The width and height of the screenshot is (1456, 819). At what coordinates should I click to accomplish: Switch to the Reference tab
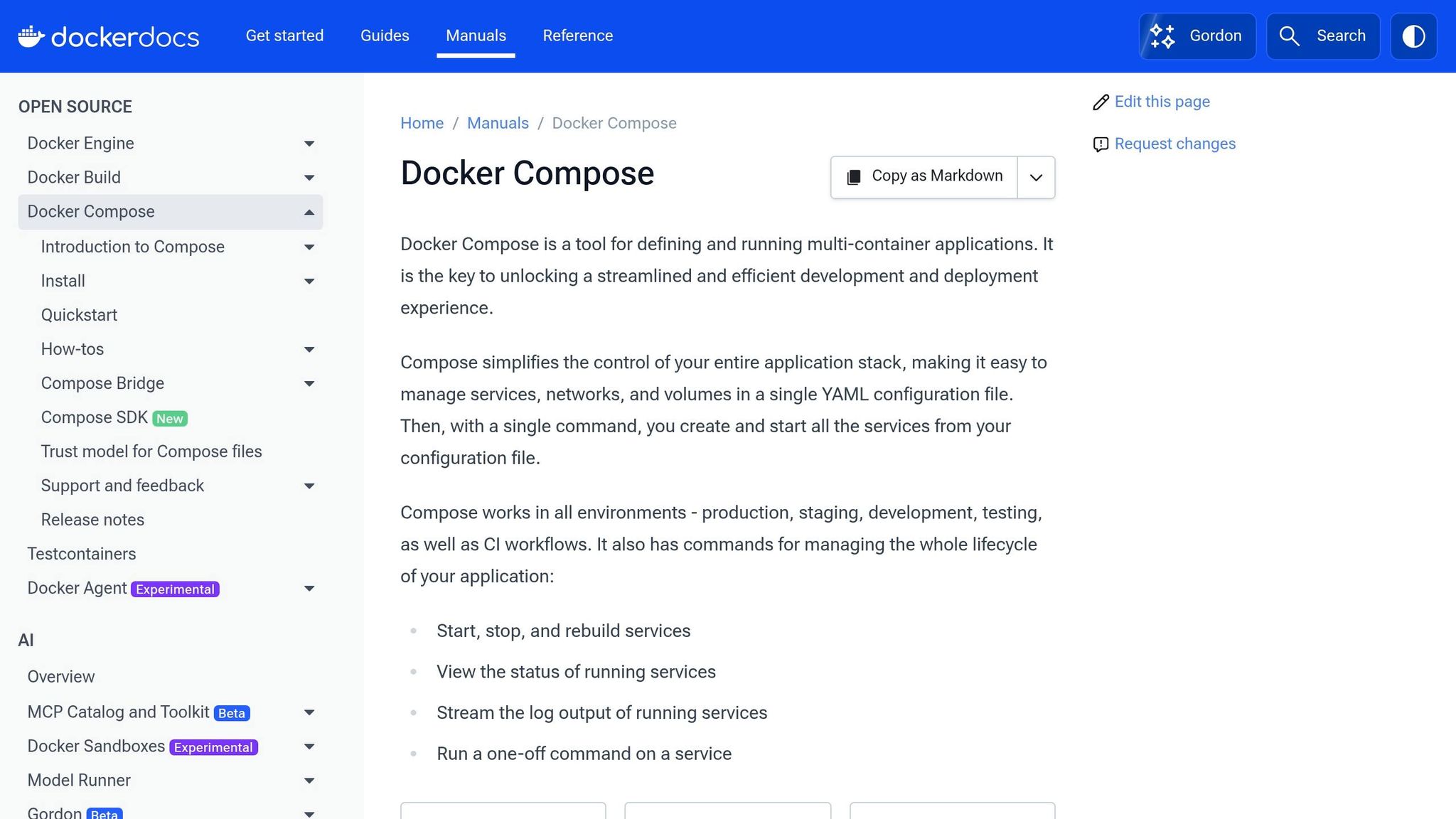(577, 36)
